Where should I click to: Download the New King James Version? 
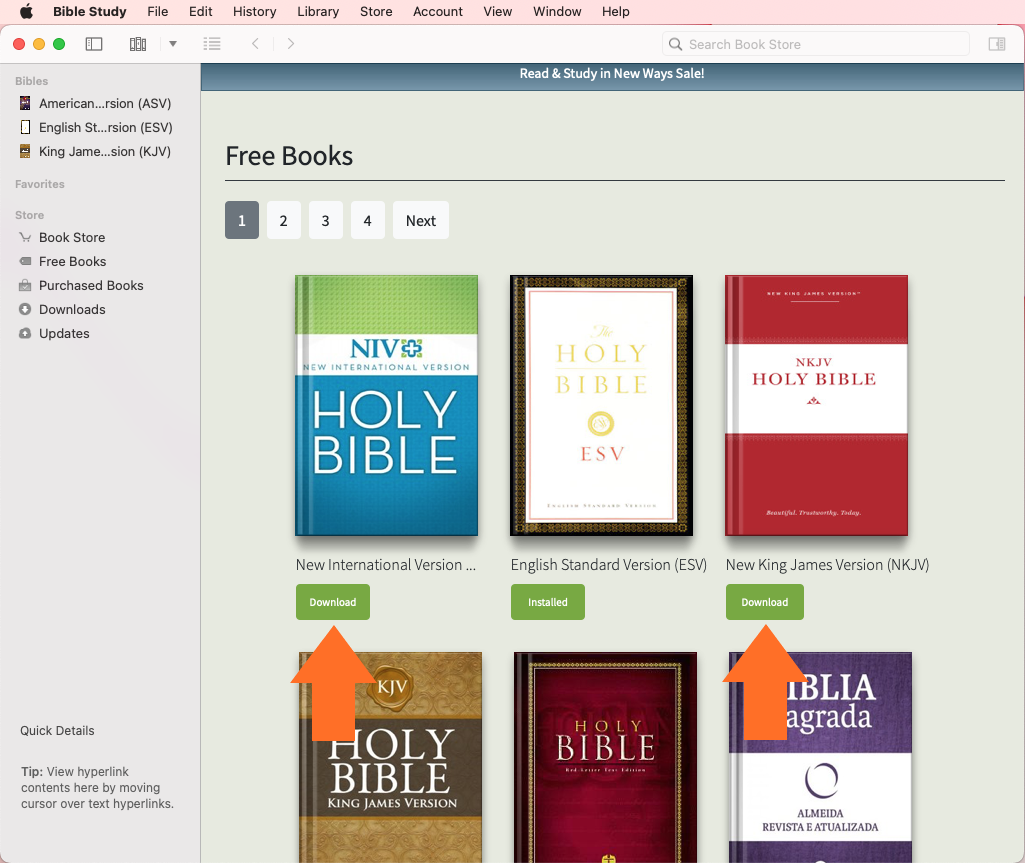pyautogui.click(x=764, y=602)
